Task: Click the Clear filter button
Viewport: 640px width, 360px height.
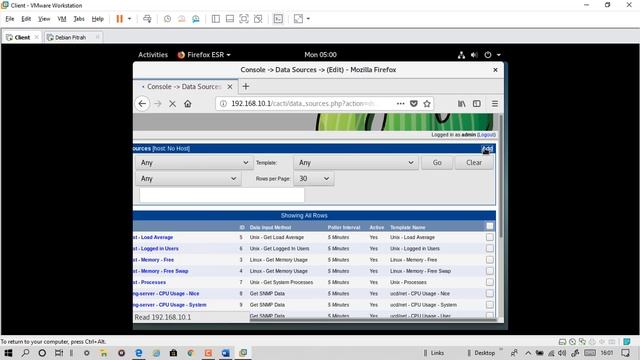Action: point(474,162)
